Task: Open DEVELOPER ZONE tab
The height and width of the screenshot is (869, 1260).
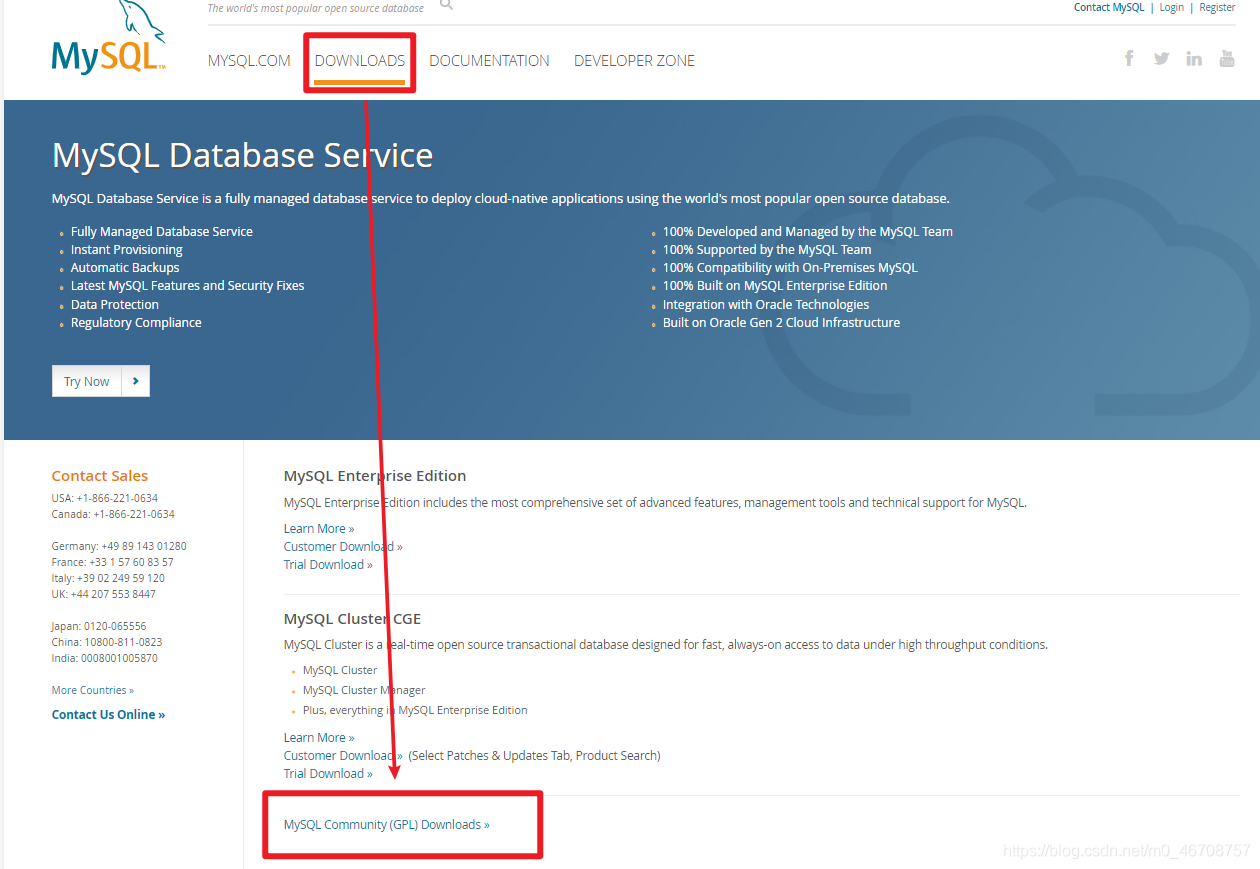Action: point(634,61)
